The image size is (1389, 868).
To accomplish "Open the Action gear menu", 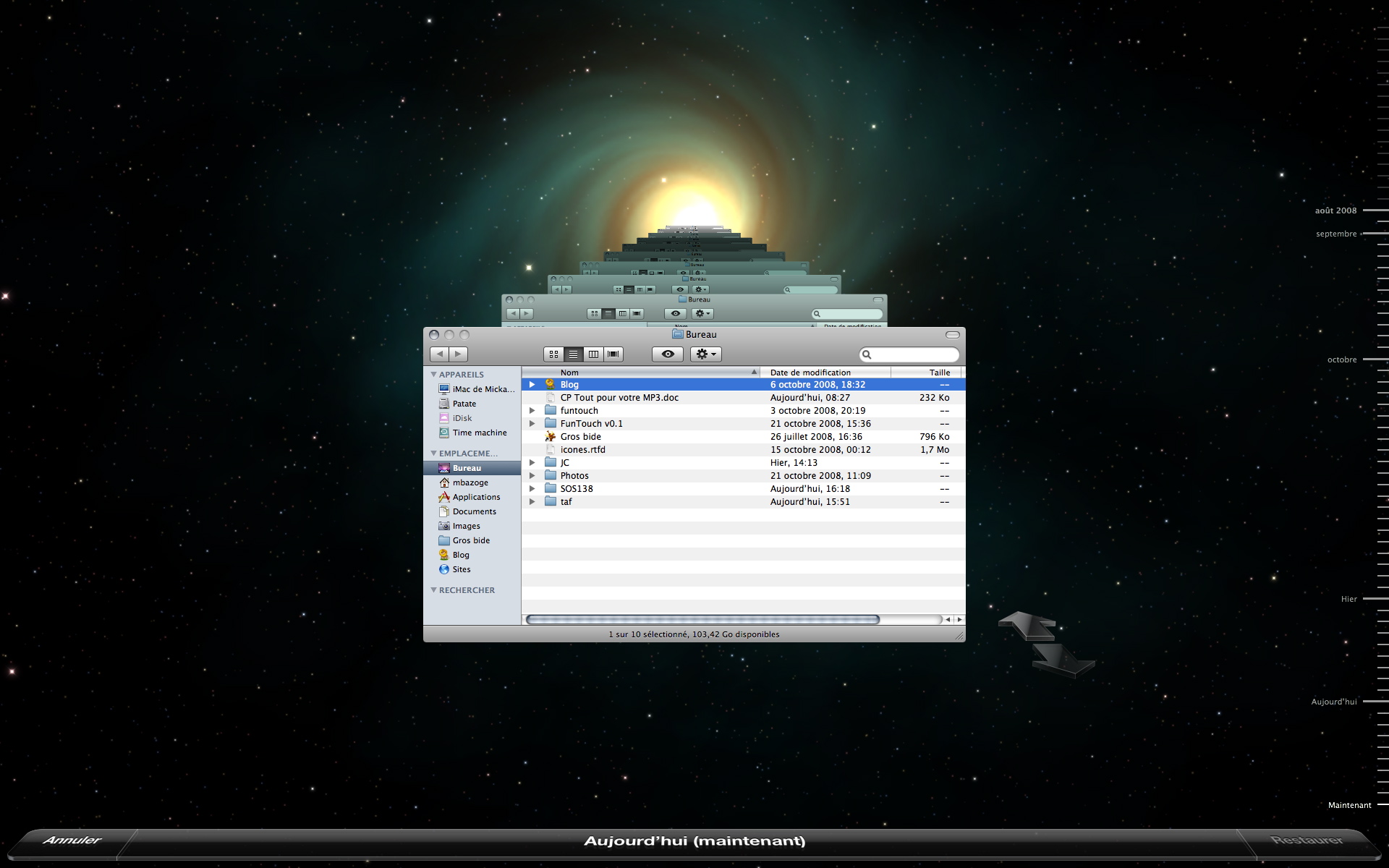I will (705, 354).
